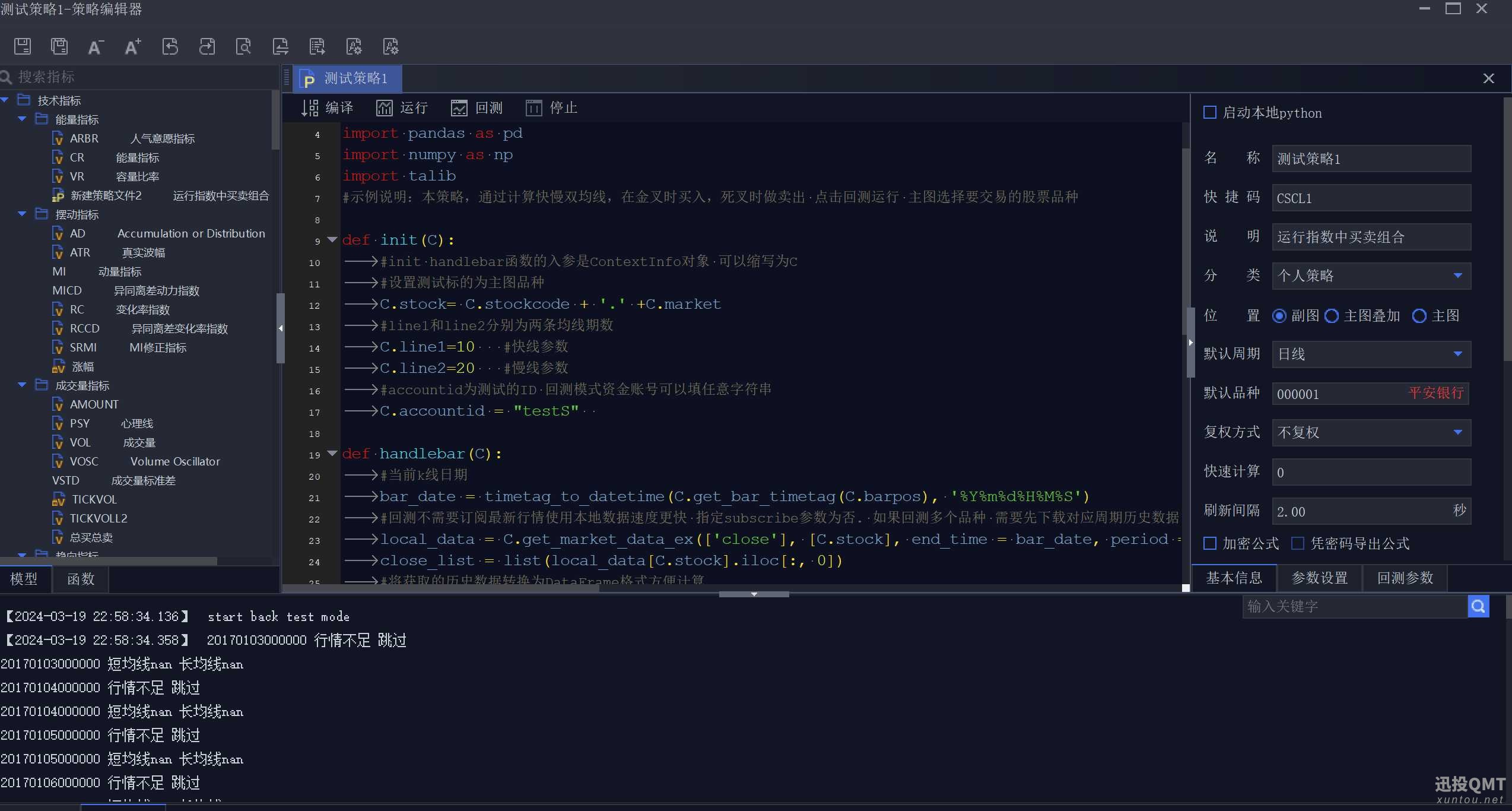
Task: Click the collapse handle above the log panel
Action: [x=754, y=594]
